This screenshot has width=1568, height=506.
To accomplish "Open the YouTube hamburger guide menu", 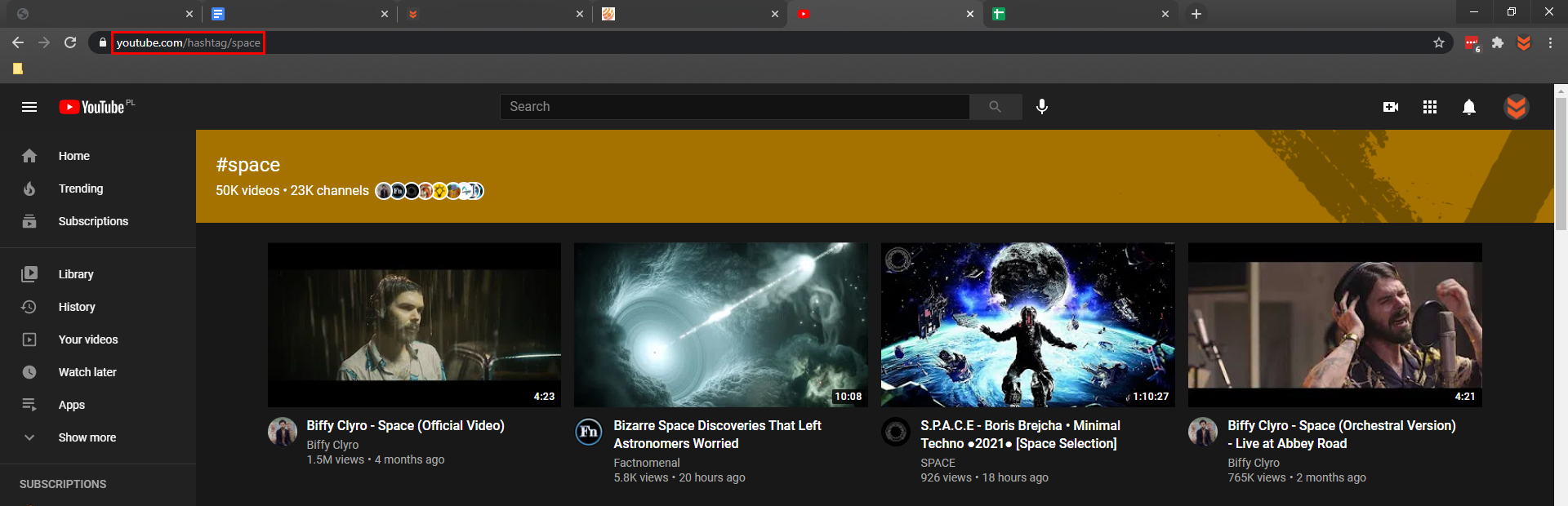I will coord(29,107).
